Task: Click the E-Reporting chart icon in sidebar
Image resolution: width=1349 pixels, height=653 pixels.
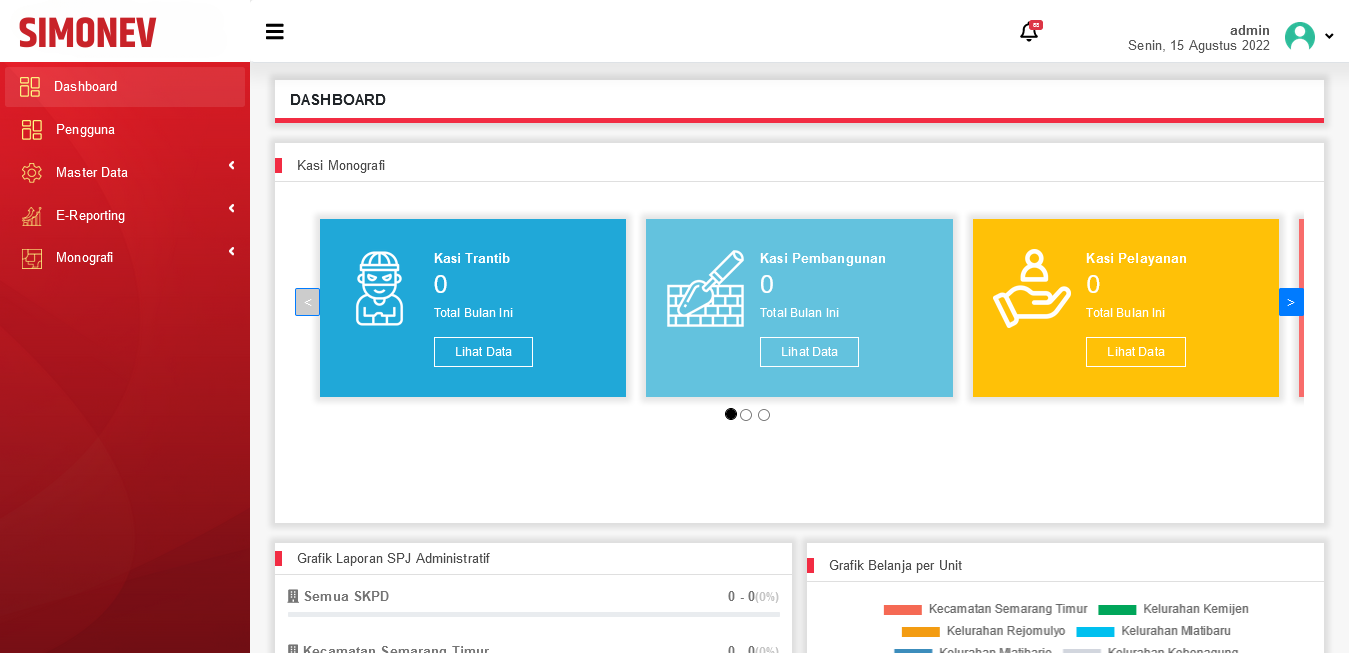Action: tap(32, 215)
